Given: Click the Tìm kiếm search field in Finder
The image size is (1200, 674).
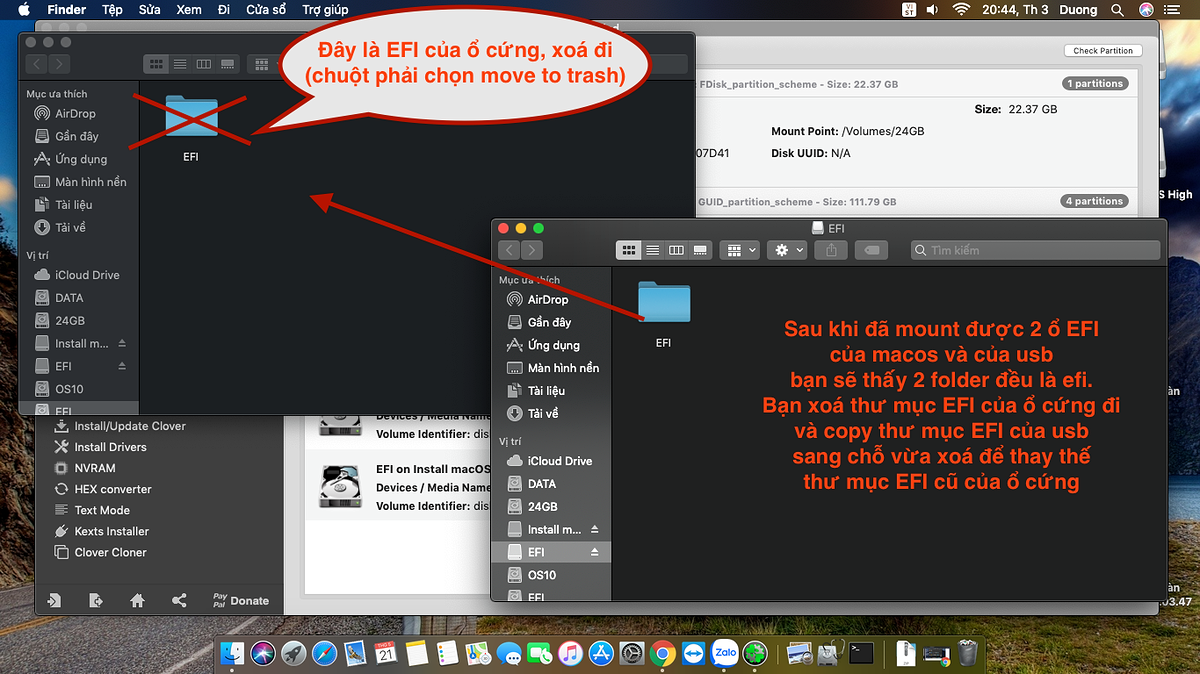Looking at the screenshot, I should click(x=1035, y=250).
